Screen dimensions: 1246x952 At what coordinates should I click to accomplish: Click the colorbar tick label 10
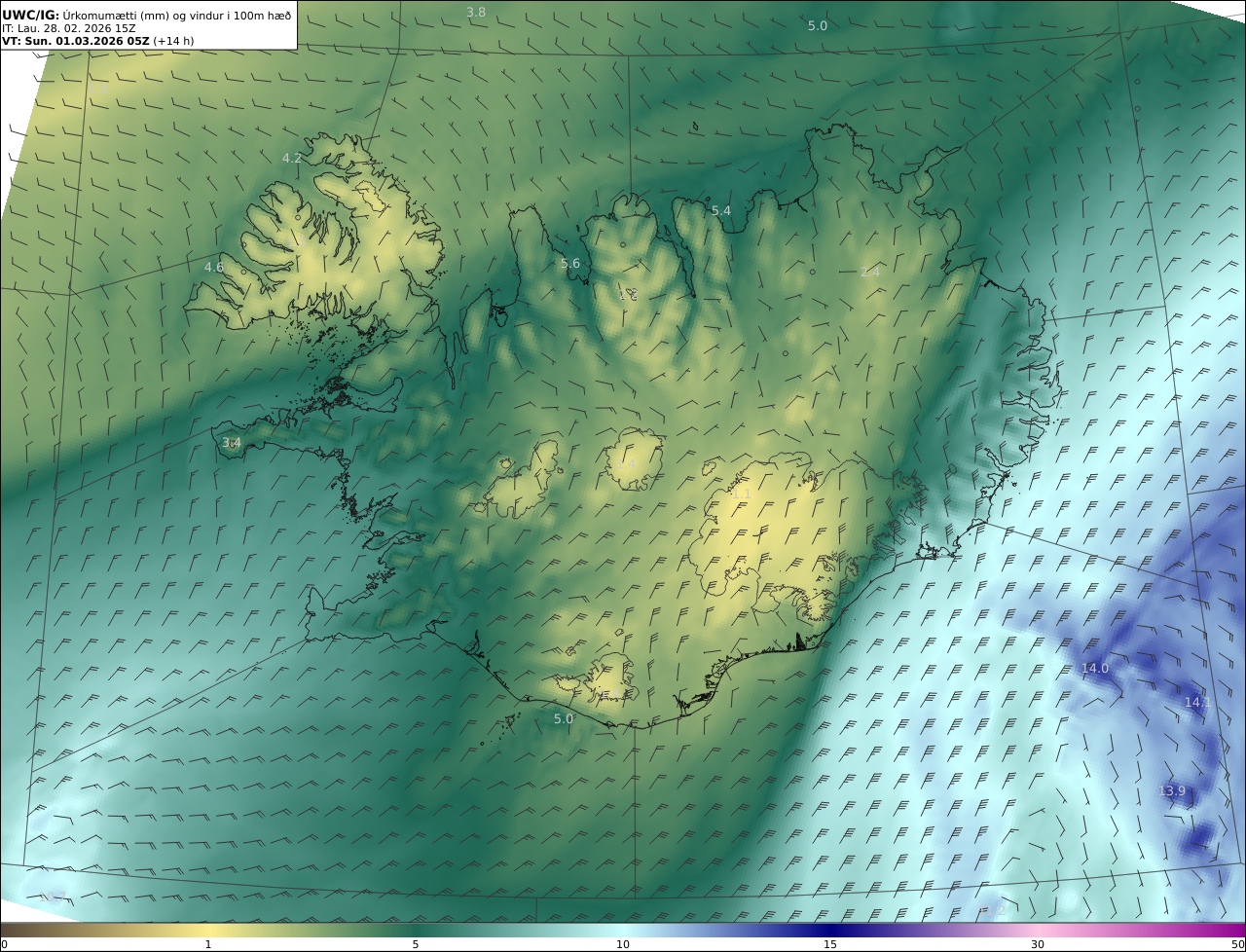[x=623, y=944]
